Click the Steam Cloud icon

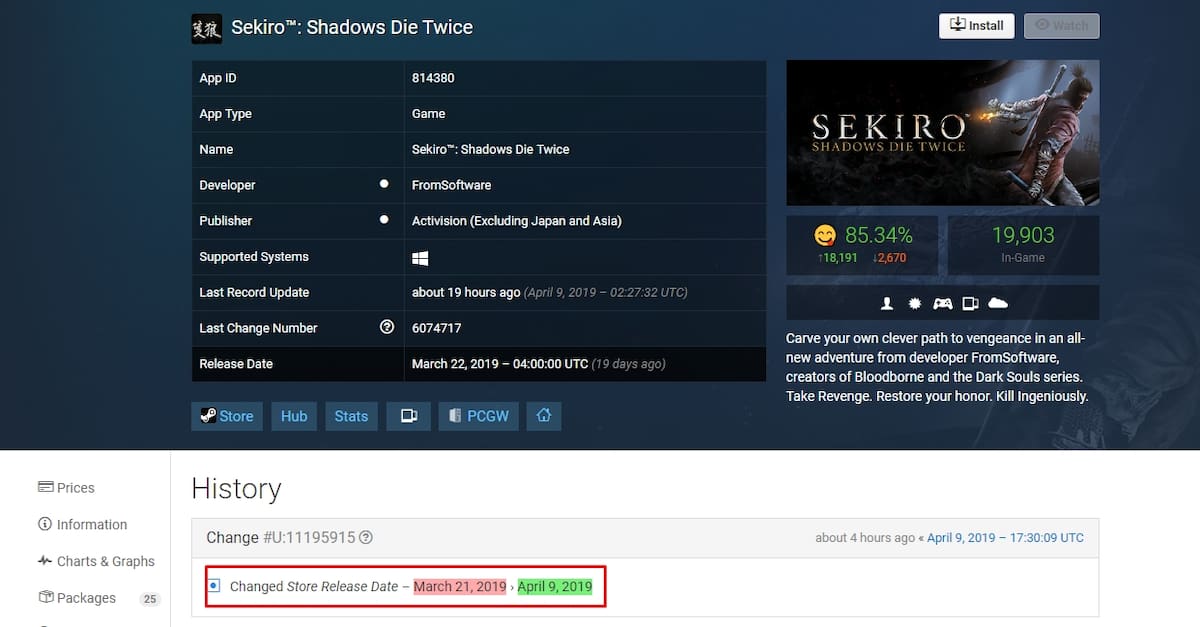coord(998,303)
